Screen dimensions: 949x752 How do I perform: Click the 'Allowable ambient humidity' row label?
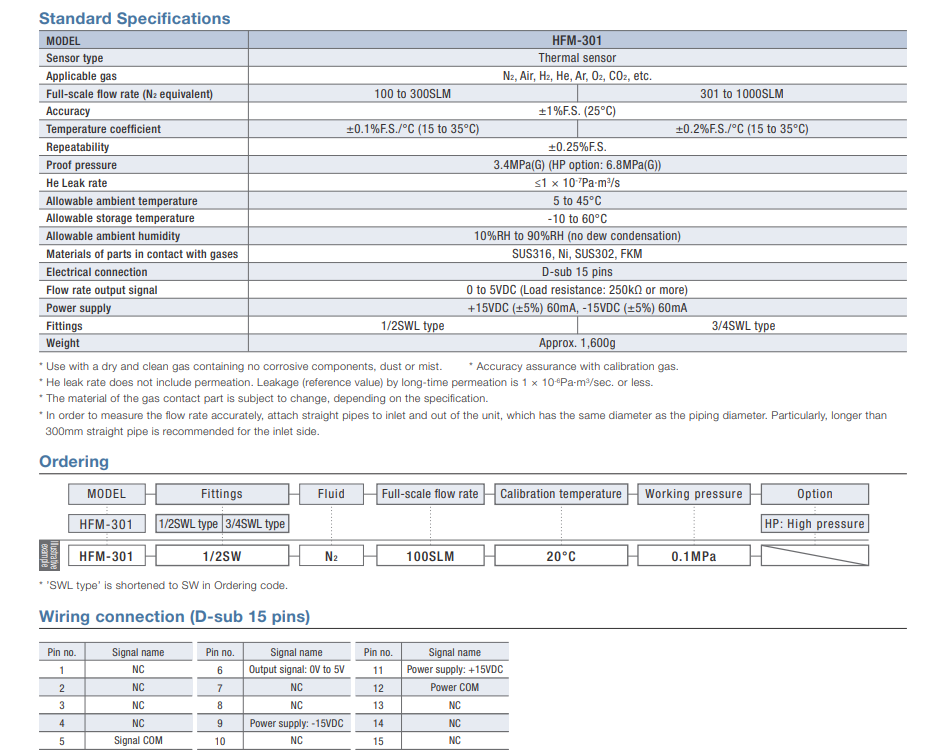click(113, 236)
